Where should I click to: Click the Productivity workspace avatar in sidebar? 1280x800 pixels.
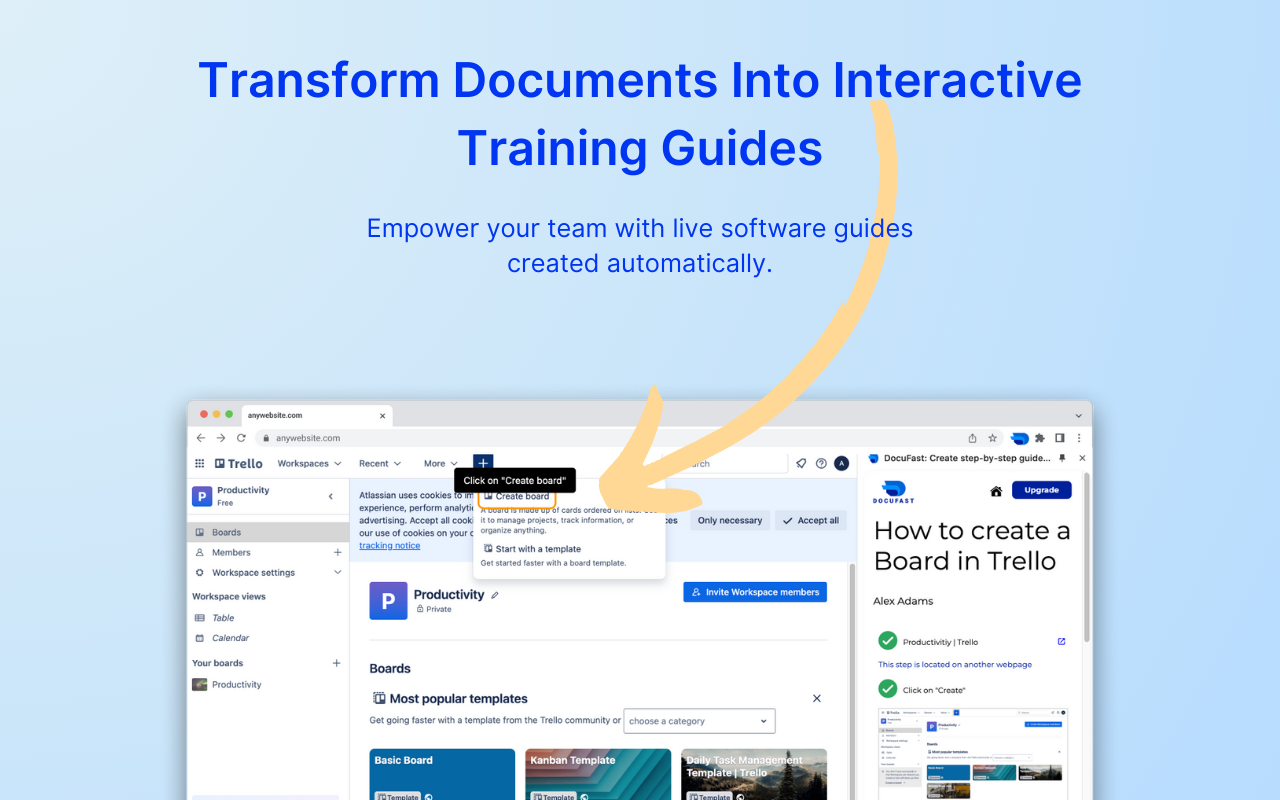[202, 496]
